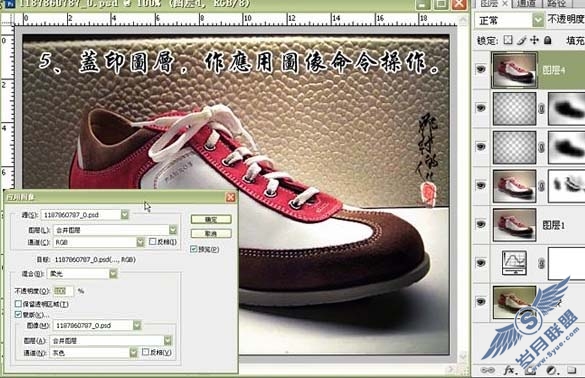The height and width of the screenshot is (378, 585).
Task: Check the source 反相(I) invert checkbox
Action: [152, 241]
